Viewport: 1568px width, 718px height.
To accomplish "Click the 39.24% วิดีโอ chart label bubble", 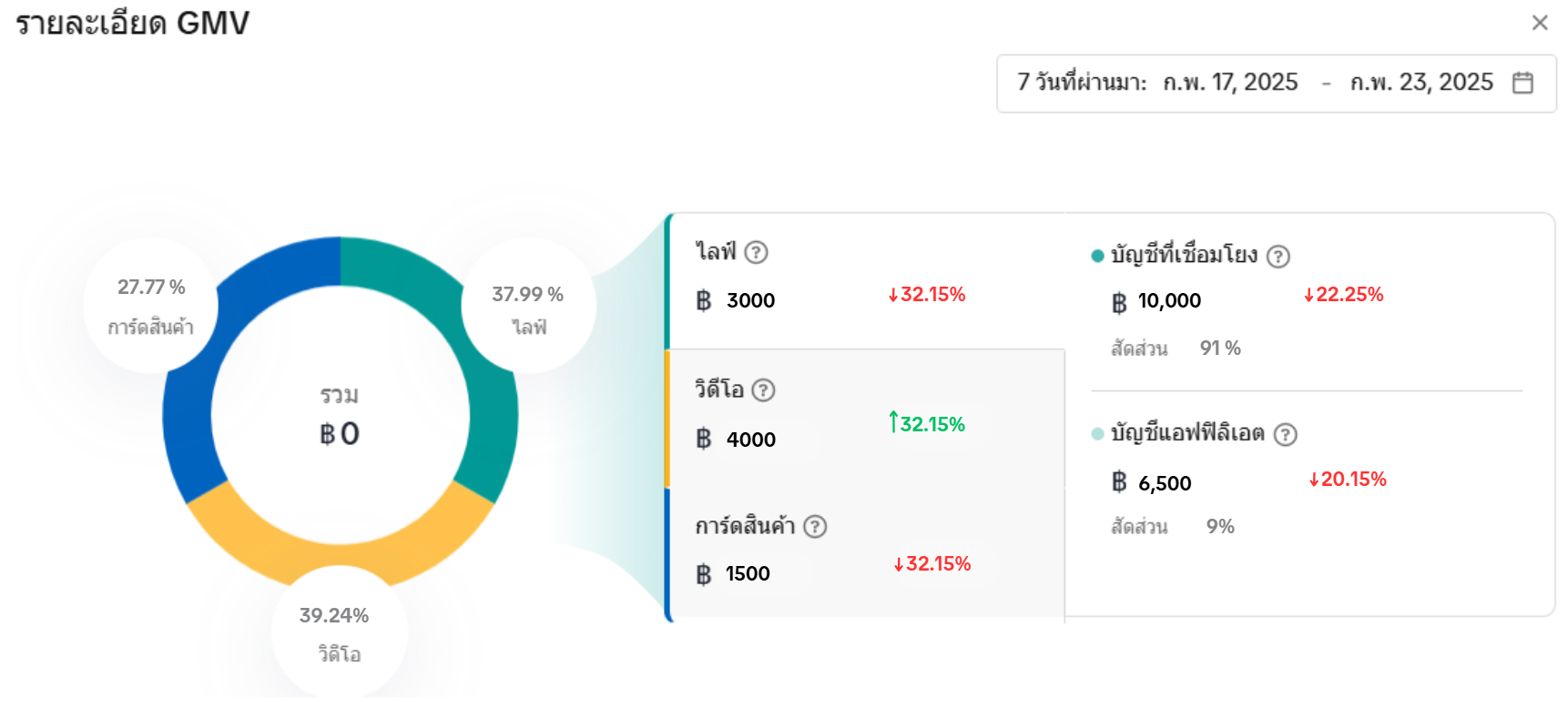I will [339, 632].
